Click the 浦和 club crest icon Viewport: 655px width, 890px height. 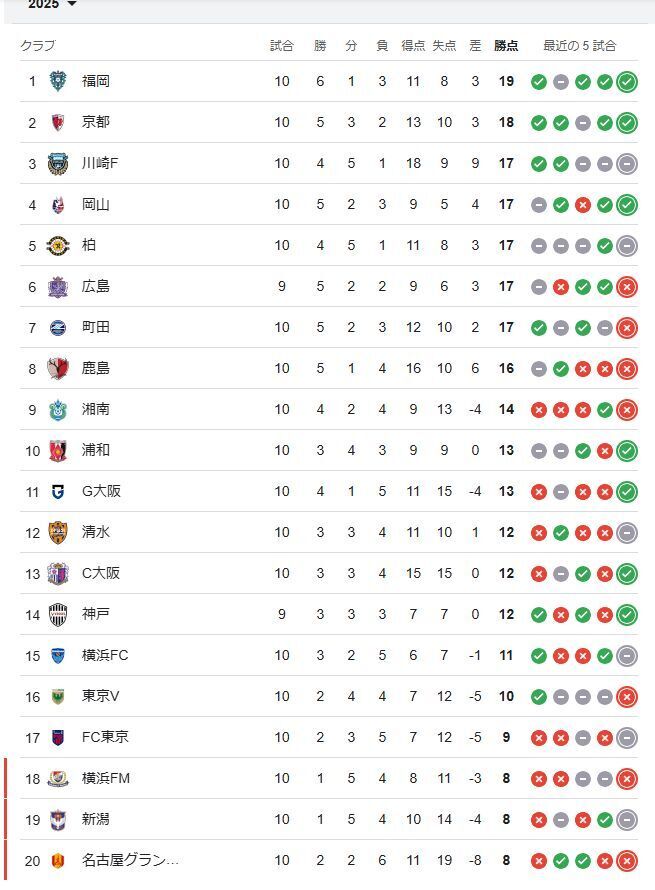58,451
